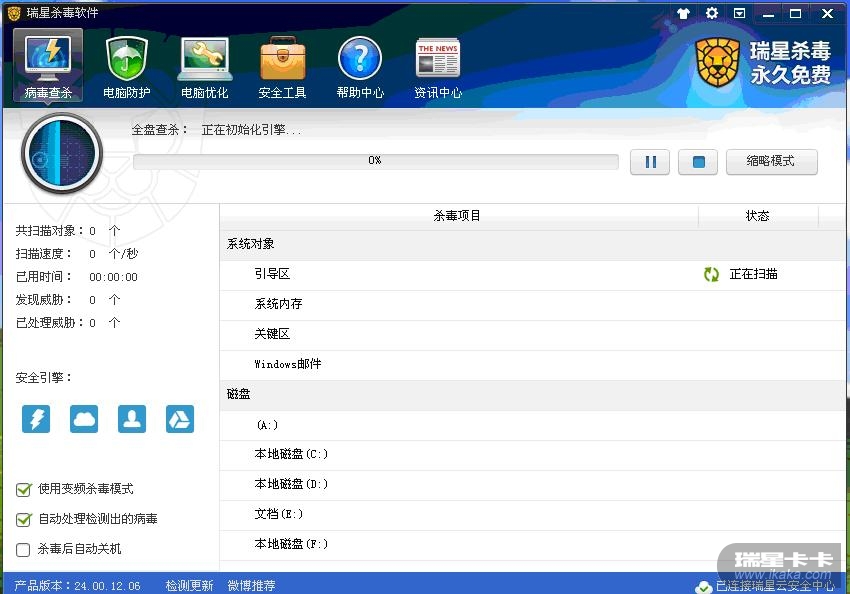The width and height of the screenshot is (850, 594).
Task: Click the triangle security engine icon
Action: 180,419
